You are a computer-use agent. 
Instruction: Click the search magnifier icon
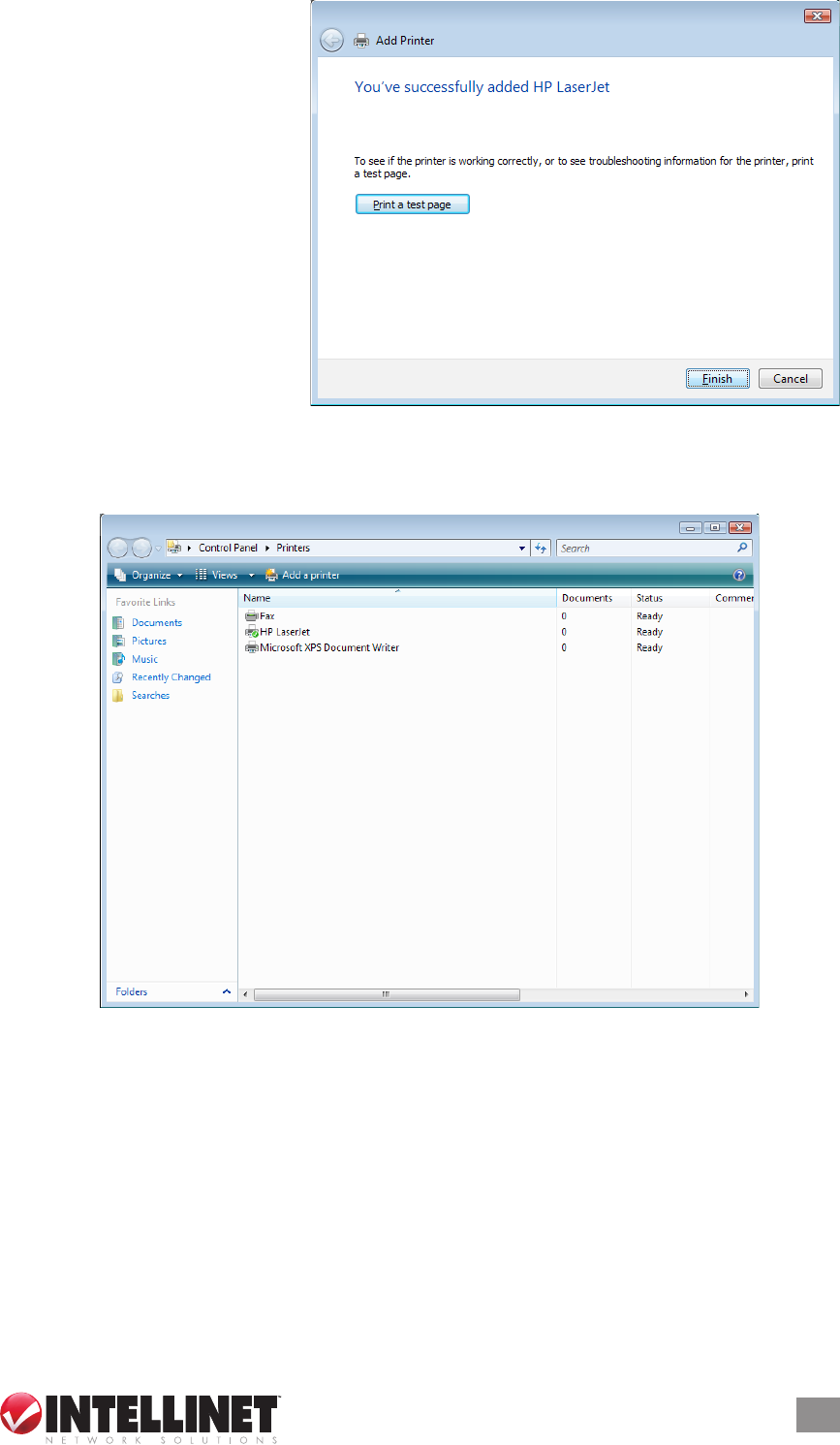(x=743, y=548)
